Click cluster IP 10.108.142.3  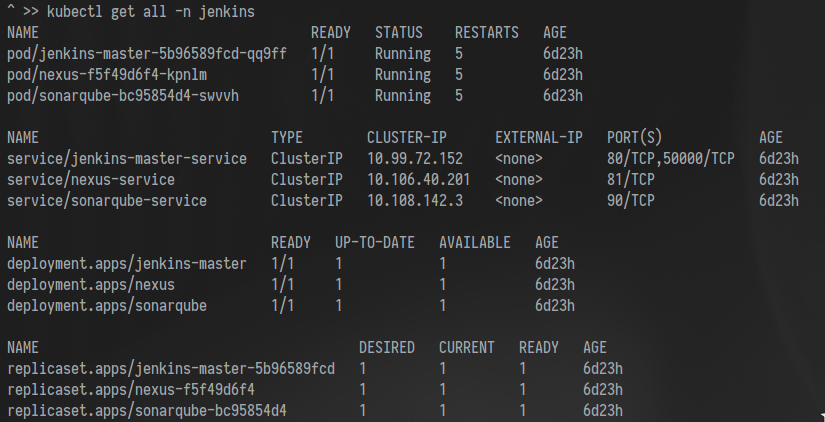click(x=415, y=201)
